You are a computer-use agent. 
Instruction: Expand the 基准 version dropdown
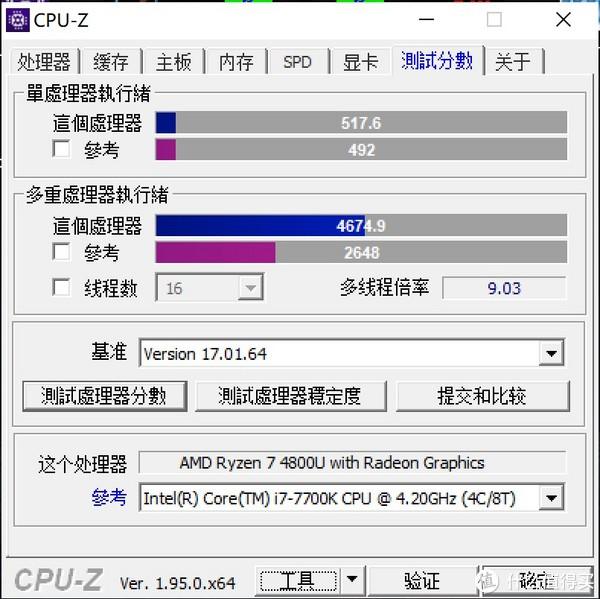tap(551, 354)
